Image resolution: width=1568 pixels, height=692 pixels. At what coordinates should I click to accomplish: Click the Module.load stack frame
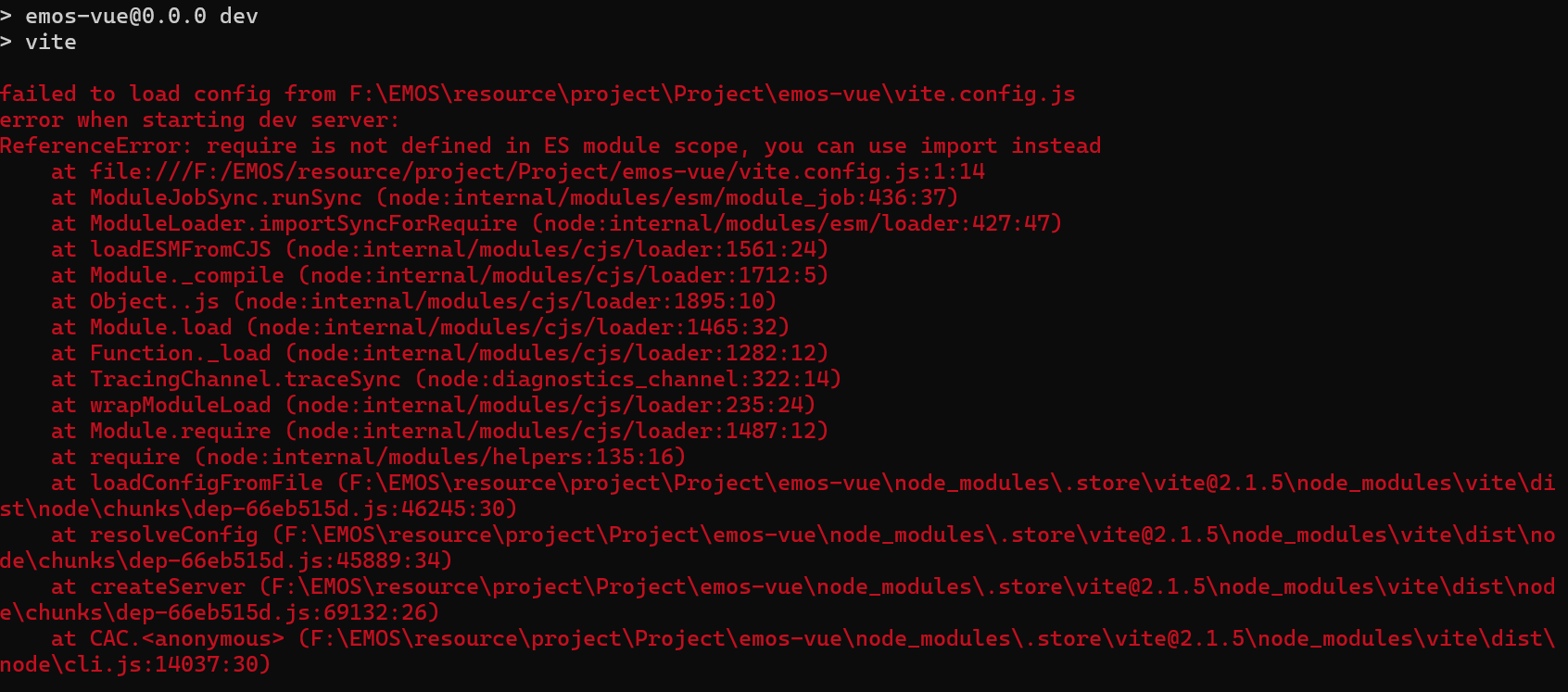point(420,327)
